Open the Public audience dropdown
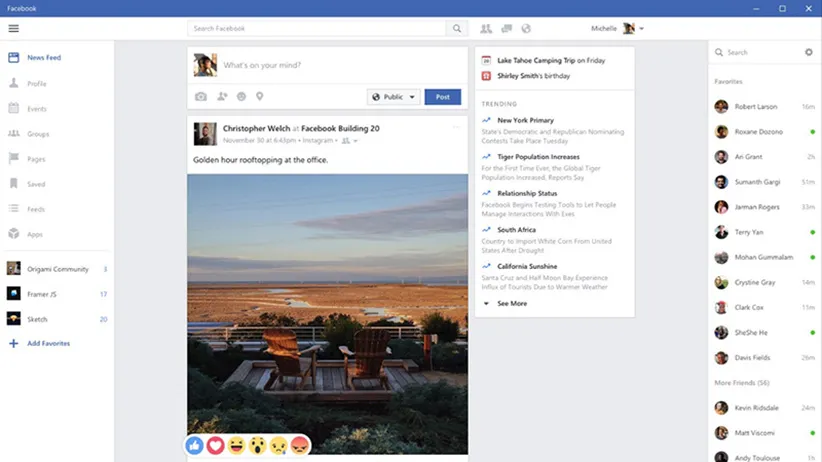This screenshot has height=462, width=822. pyautogui.click(x=393, y=97)
